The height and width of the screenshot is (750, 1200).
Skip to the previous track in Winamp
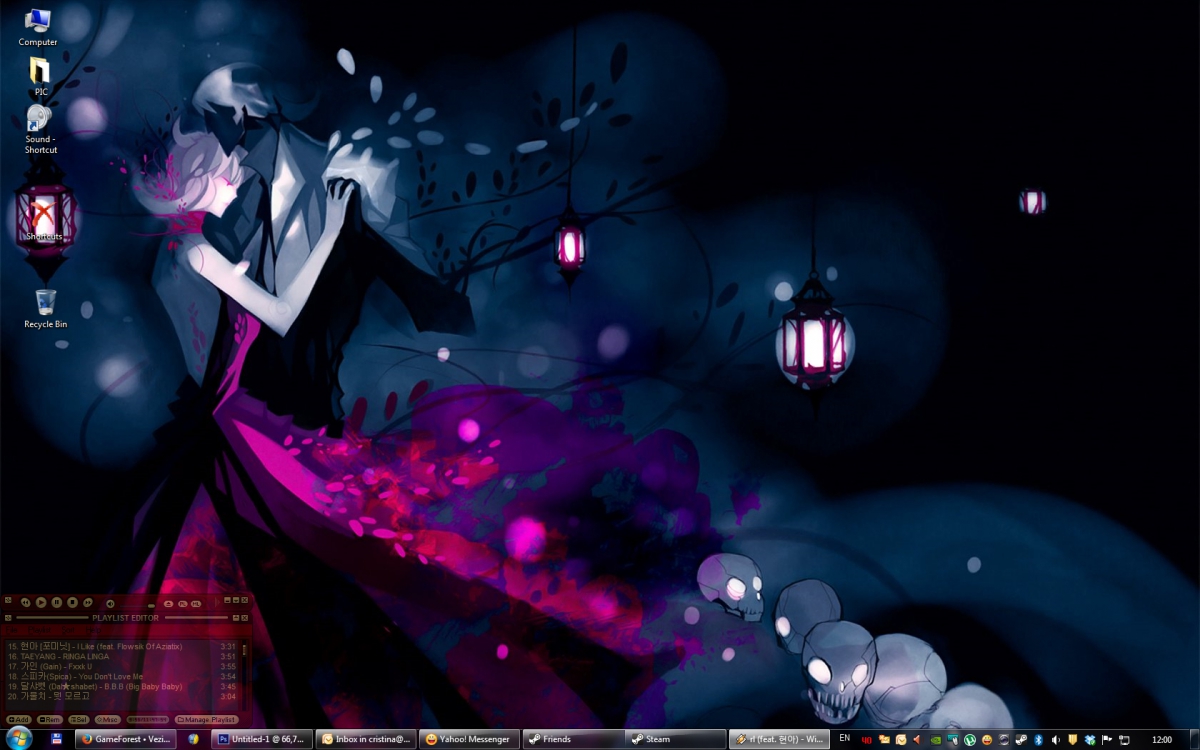[26, 602]
